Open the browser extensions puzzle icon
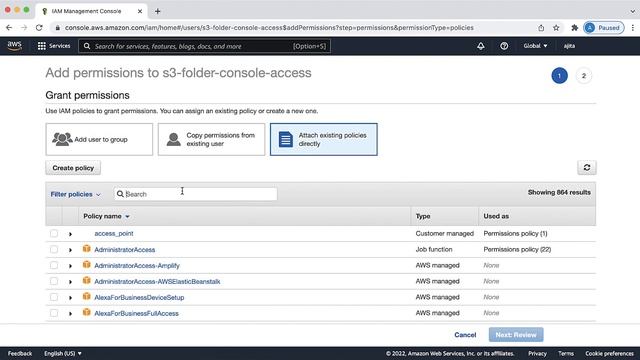Viewport: 640px width, 360px height. [x=575, y=28]
